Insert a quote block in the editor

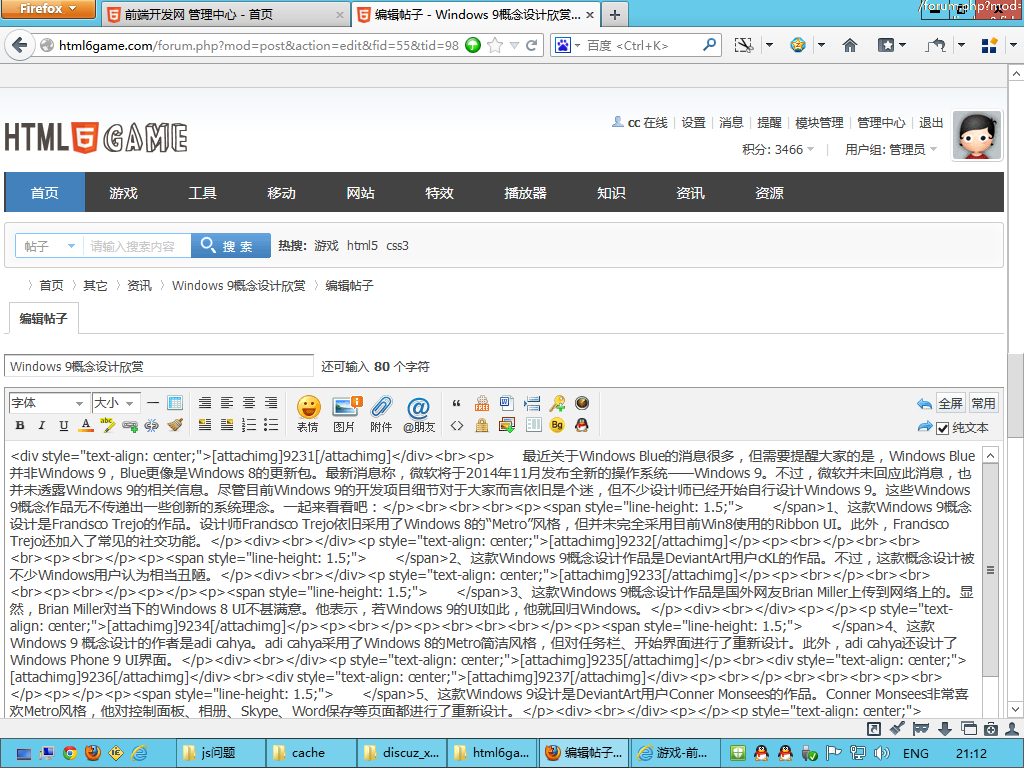point(456,404)
